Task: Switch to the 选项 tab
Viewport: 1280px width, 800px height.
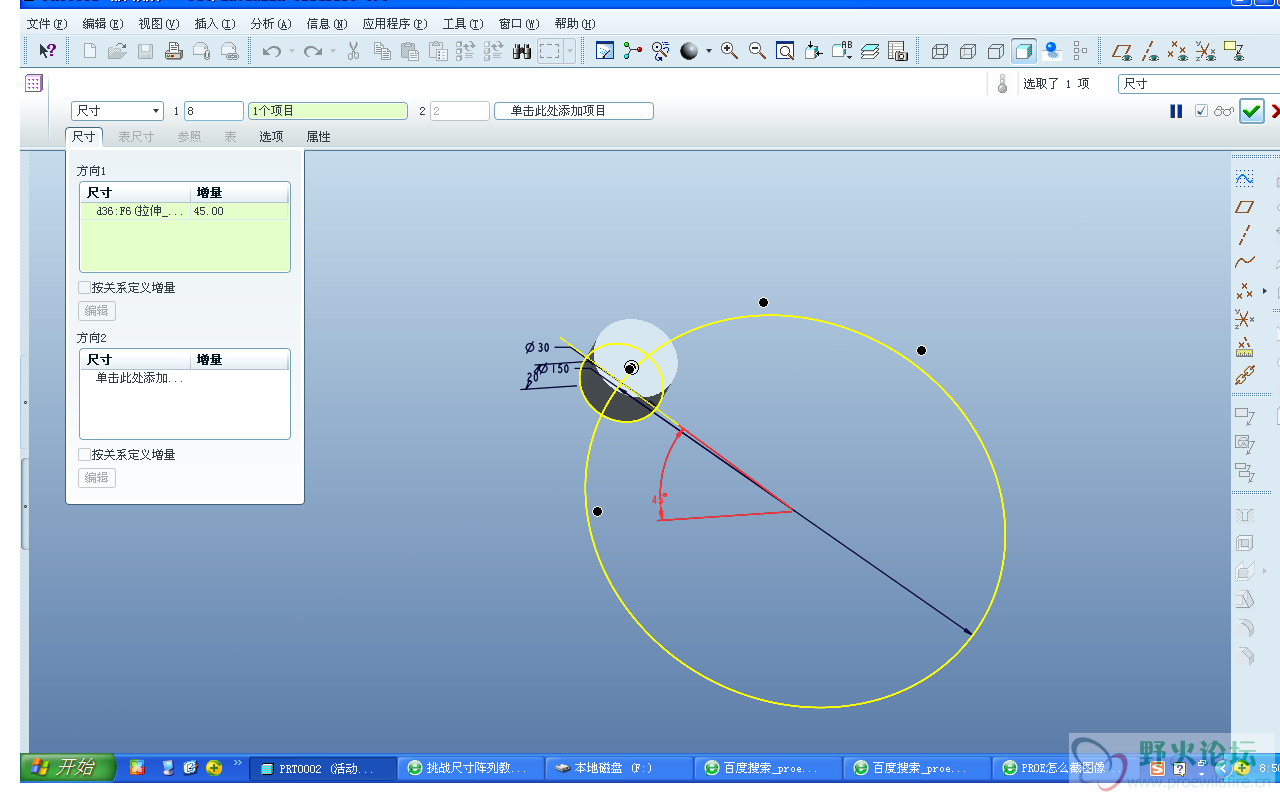Action: (271, 137)
